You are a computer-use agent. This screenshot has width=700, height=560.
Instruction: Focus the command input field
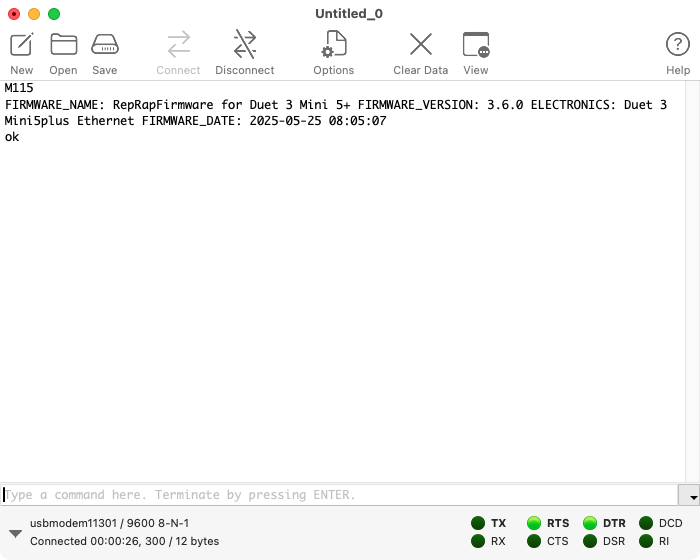coord(339,495)
